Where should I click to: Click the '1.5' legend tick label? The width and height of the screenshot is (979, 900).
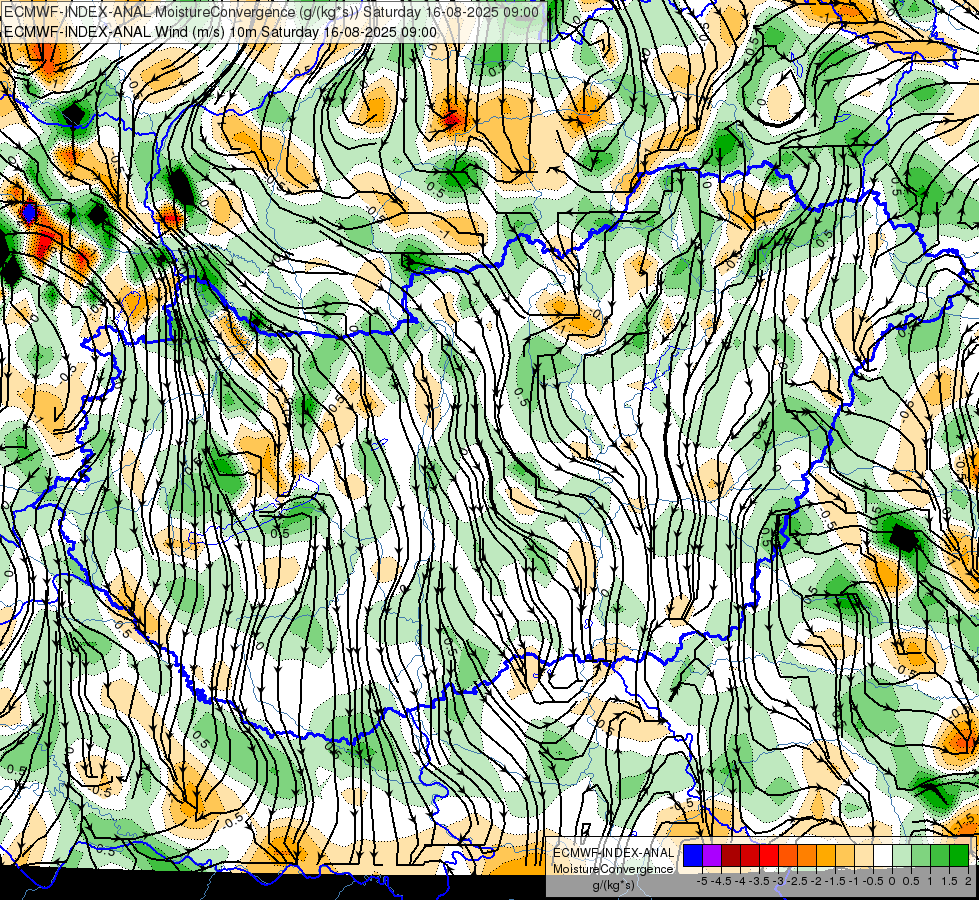949,881
